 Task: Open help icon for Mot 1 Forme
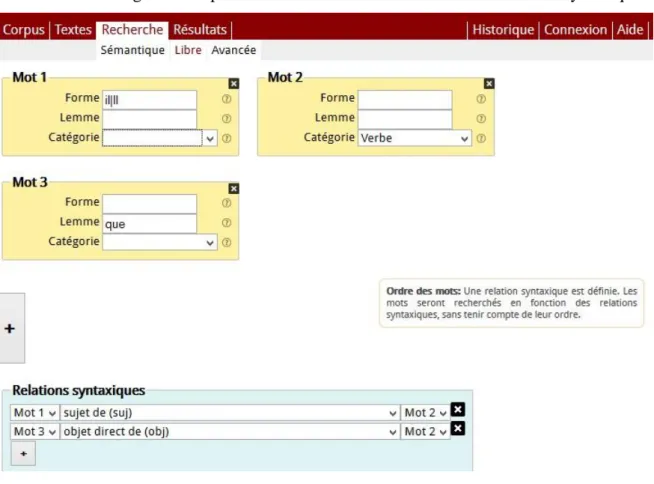pyautogui.click(x=226, y=99)
